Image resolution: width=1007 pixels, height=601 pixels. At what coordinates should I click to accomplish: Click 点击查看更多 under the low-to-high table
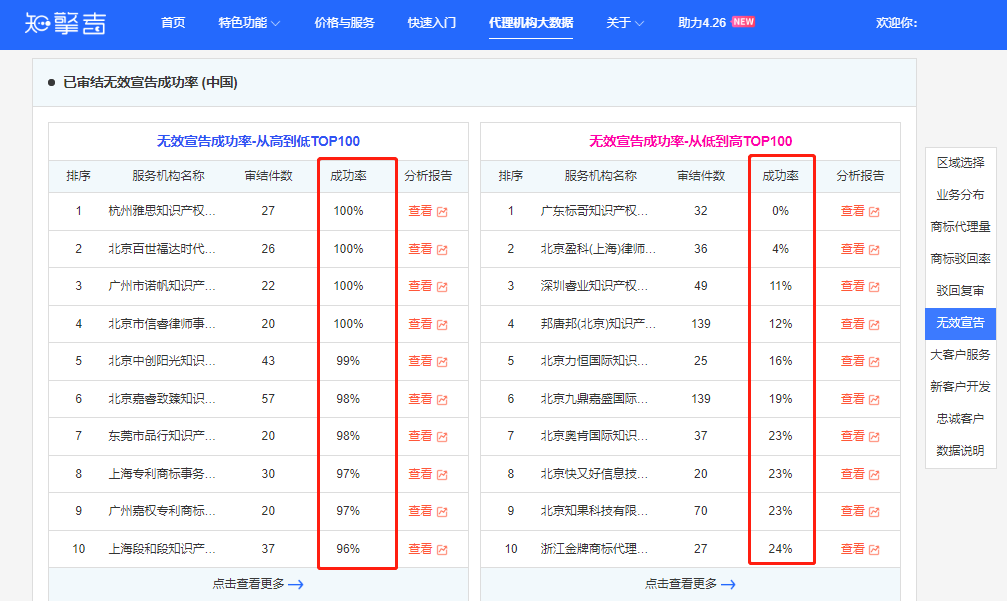click(x=690, y=584)
